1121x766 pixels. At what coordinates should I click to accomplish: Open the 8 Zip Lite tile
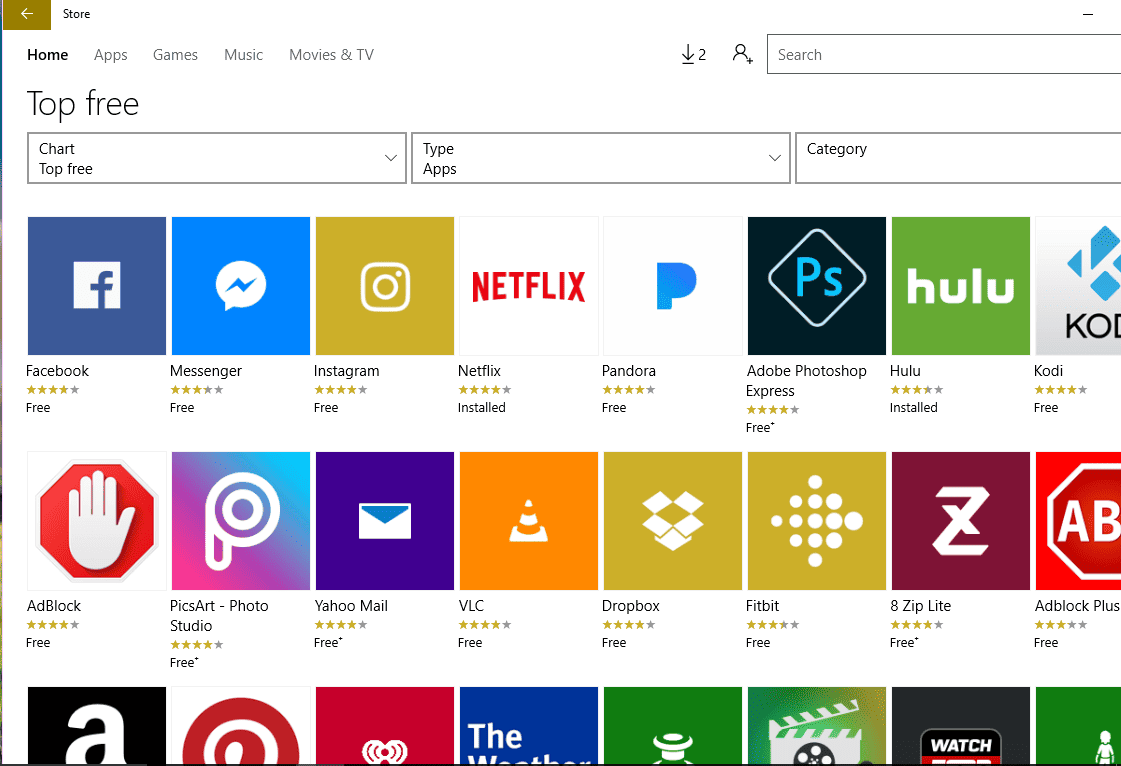[961, 521]
